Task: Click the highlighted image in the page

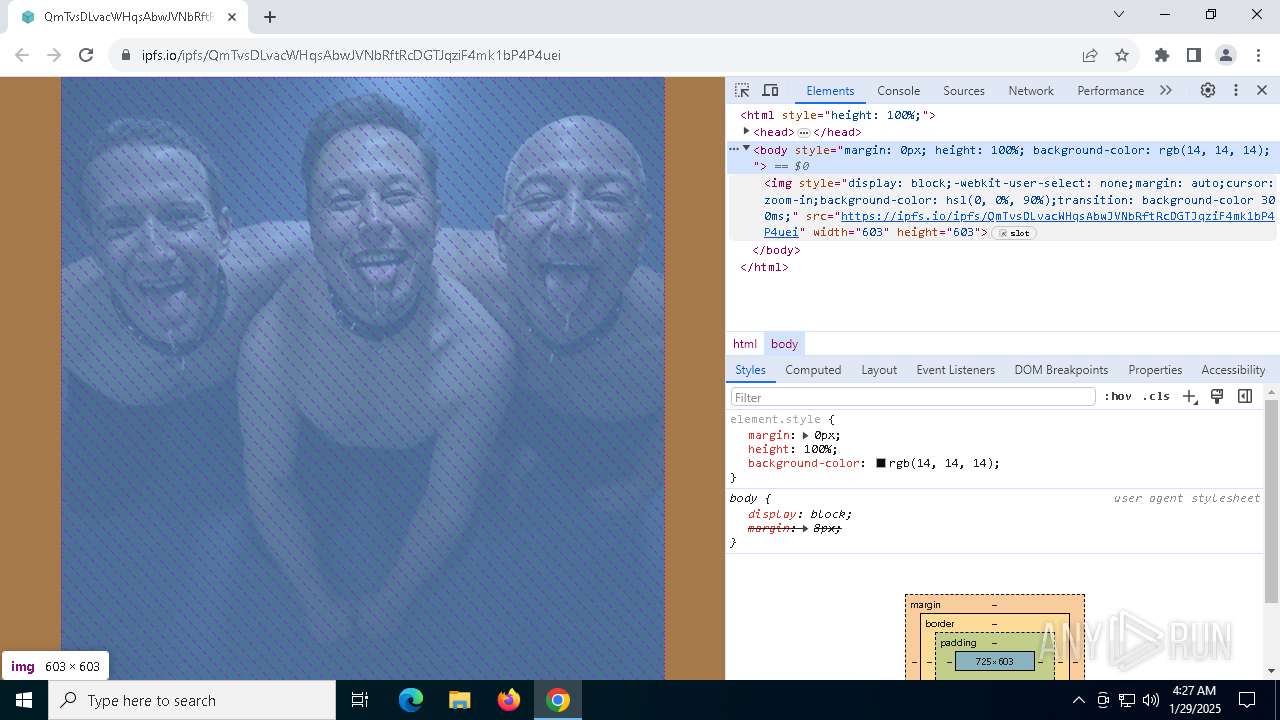Action: click(363, 378)
